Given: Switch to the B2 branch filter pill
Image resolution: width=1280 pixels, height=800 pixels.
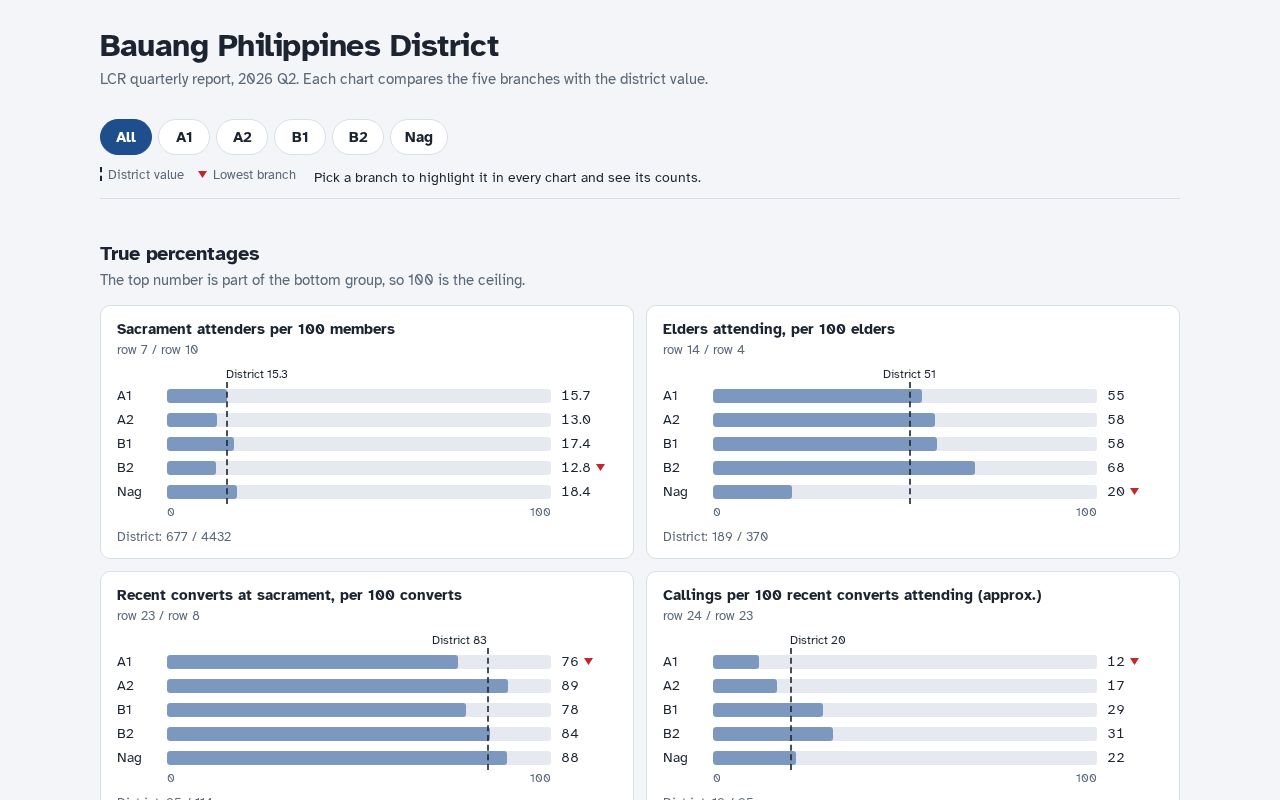Looking at the screenshot, I should tap(358, 137).
